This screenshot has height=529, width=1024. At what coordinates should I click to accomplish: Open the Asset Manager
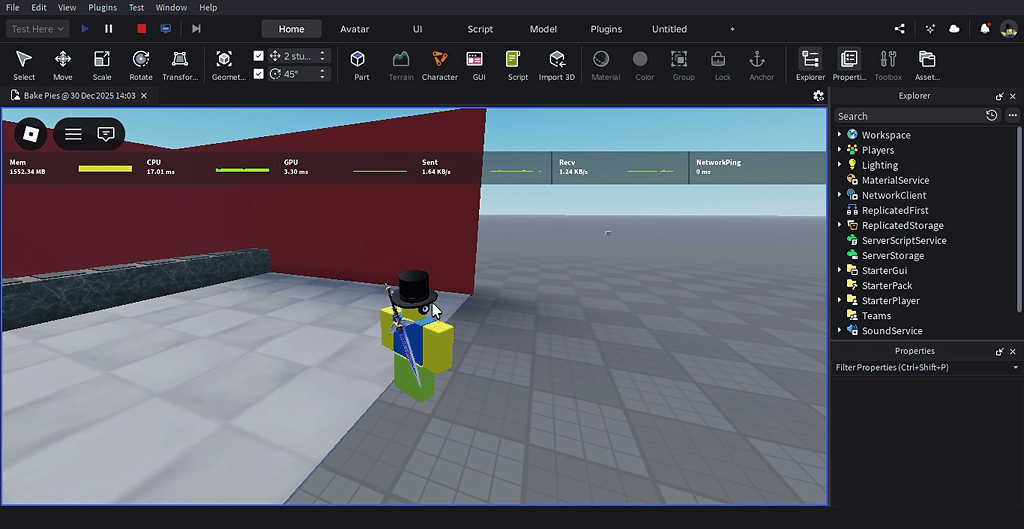pos(927,65)
